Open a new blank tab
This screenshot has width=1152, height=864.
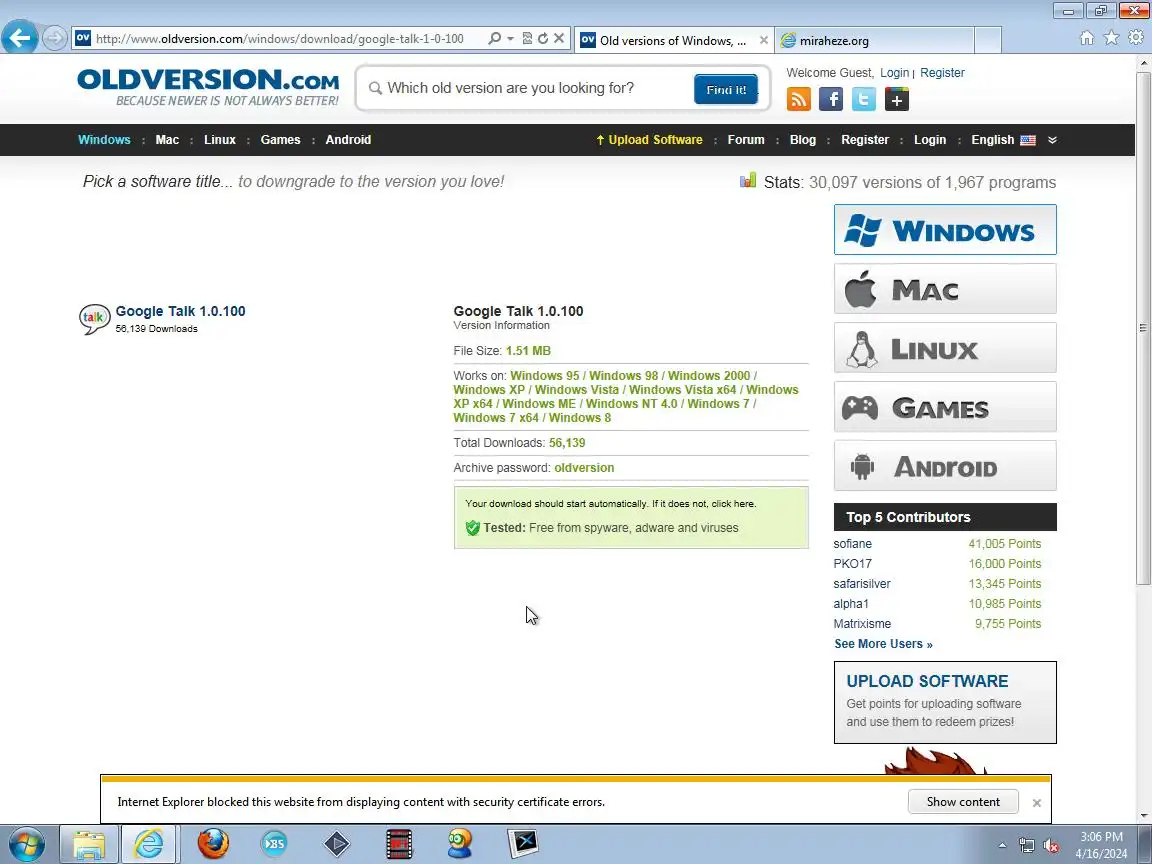(988, 40)
